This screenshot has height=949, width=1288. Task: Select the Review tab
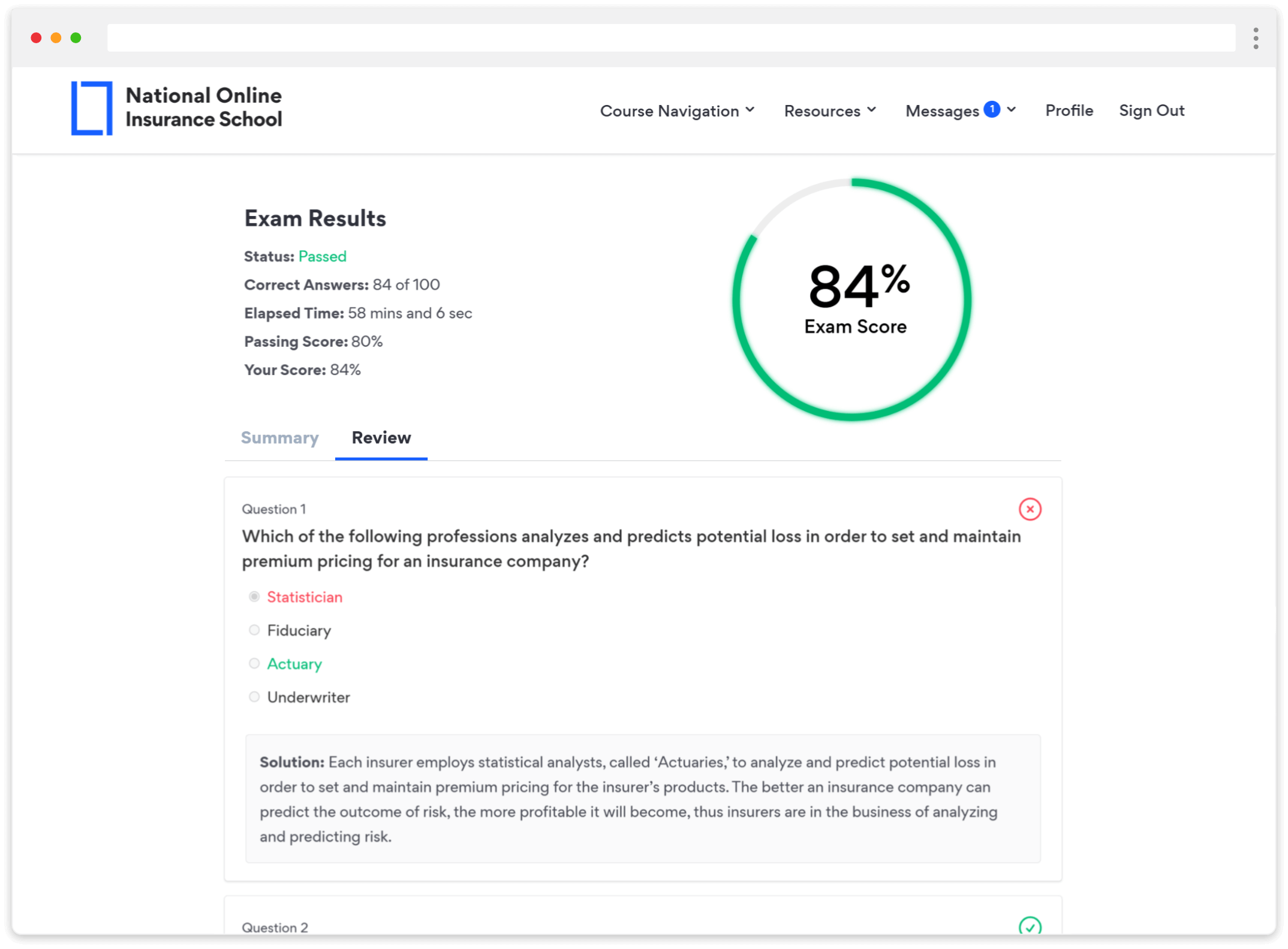click(x=381, y=438)
